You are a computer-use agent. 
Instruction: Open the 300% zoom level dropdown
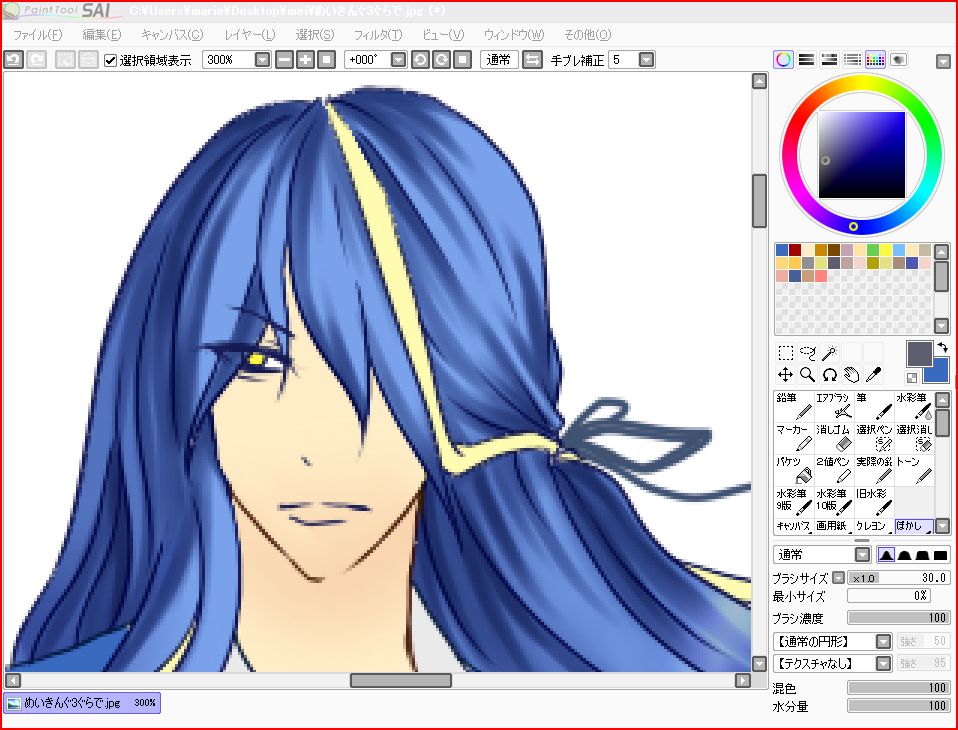(262, 60)
